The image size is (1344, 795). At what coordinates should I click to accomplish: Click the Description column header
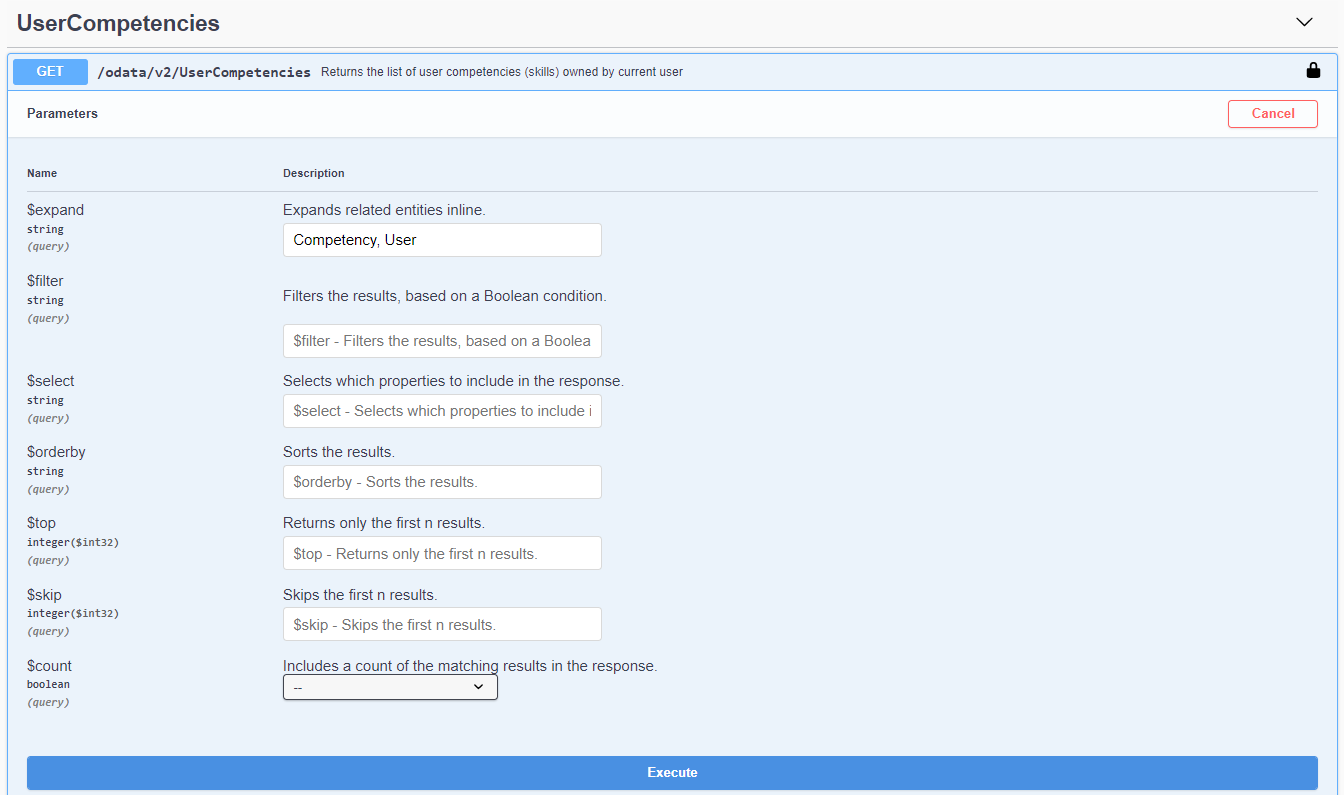[313, 173]
